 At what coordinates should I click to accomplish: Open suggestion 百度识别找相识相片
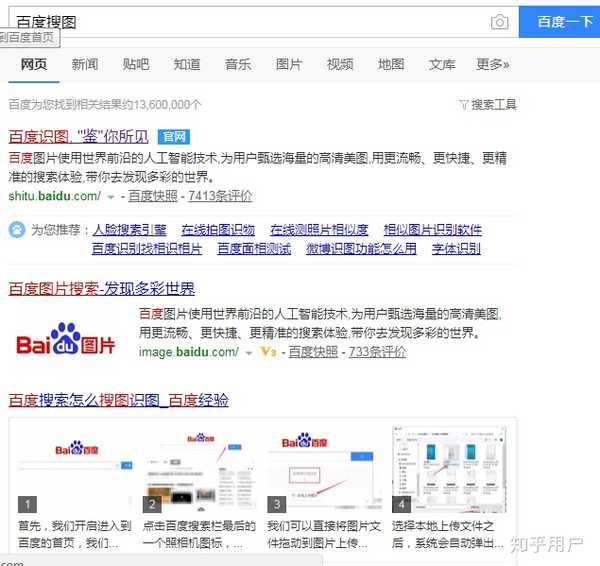(147, 249)
